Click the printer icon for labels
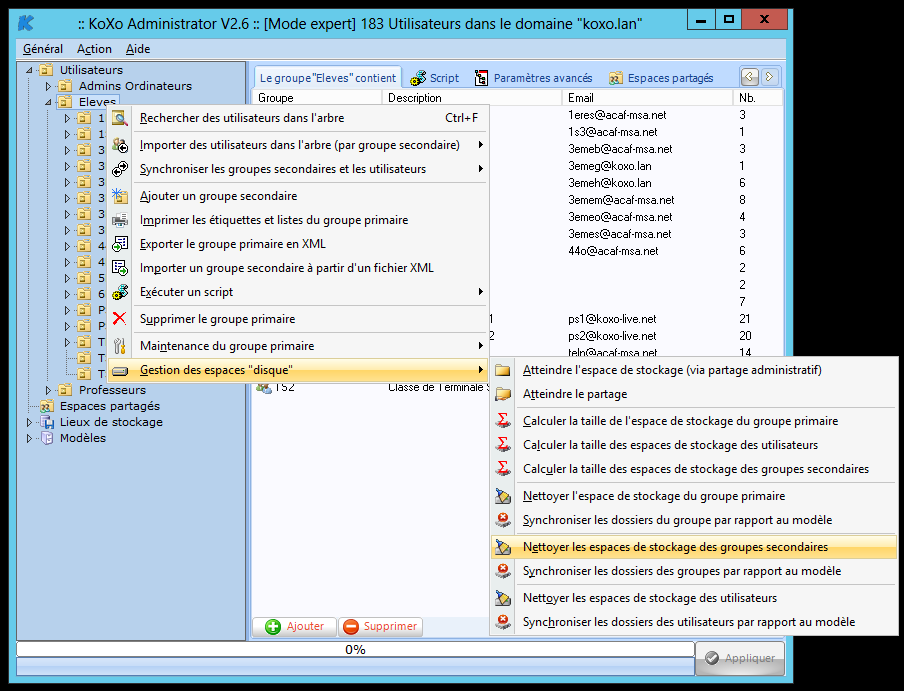Image resolution: width=904 pixels, height=691 pixels. click(120, 220)
